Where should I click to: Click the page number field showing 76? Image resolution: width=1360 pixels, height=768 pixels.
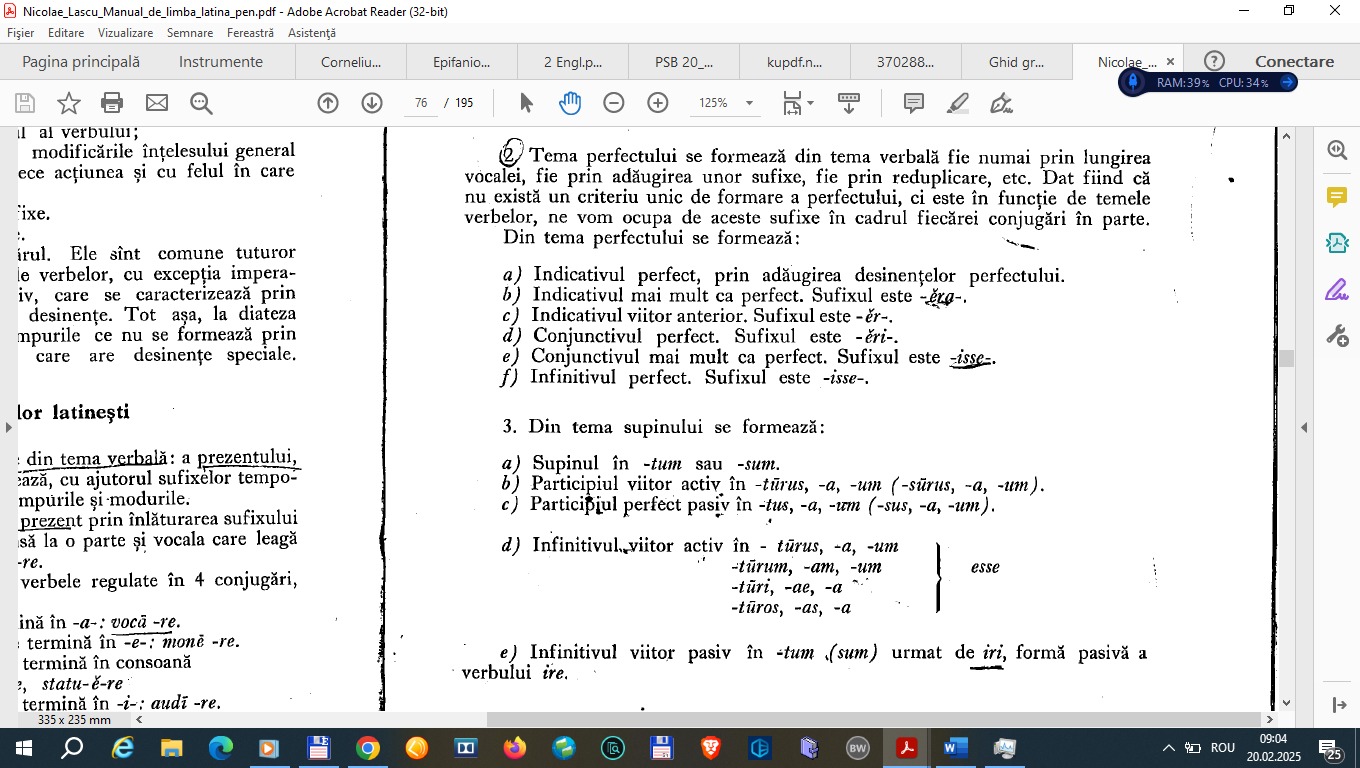(421, 103)
